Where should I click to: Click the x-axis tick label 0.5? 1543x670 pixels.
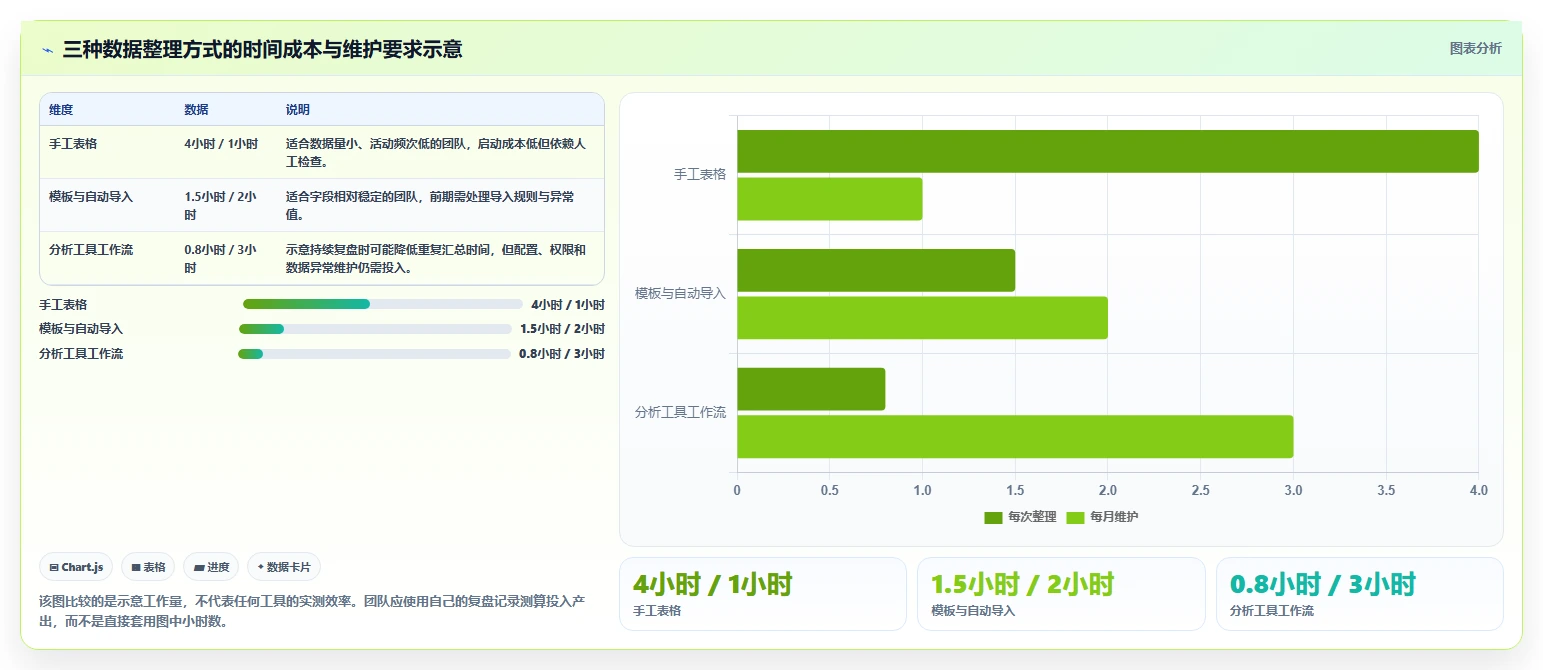830,491
